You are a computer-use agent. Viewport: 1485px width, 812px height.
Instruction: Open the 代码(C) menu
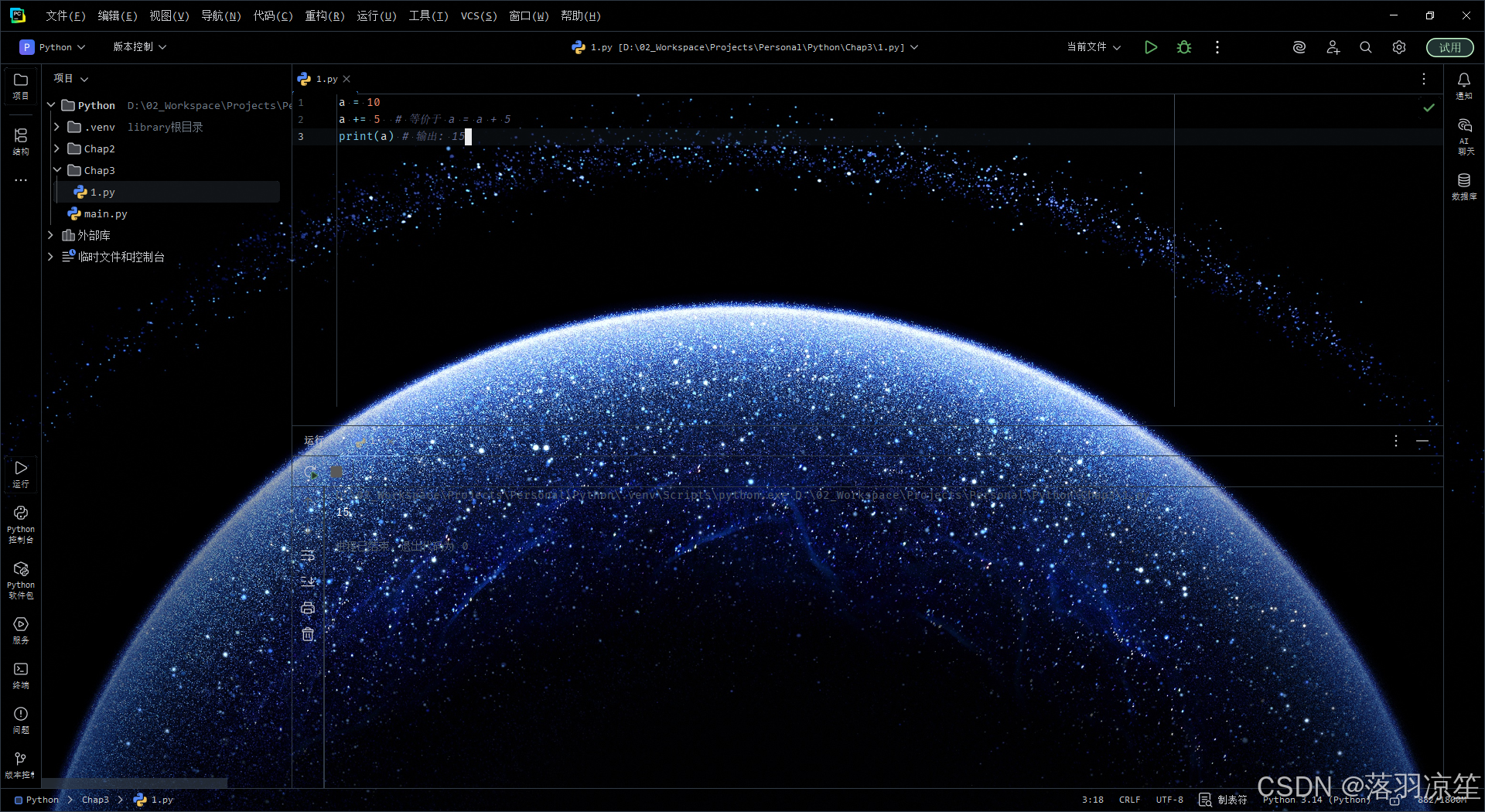[x=273, y=15]
